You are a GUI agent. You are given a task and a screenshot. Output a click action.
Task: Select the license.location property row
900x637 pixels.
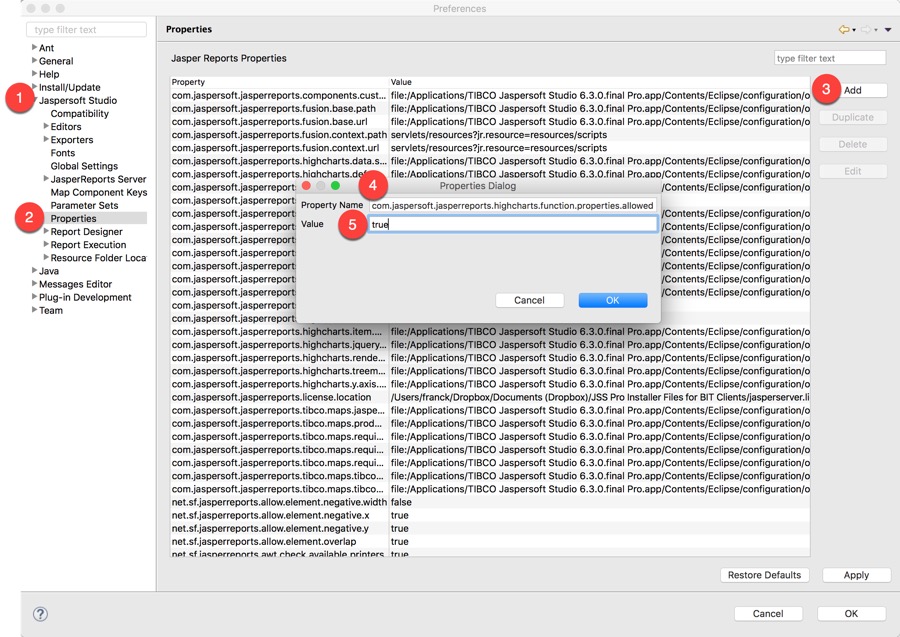490,397
